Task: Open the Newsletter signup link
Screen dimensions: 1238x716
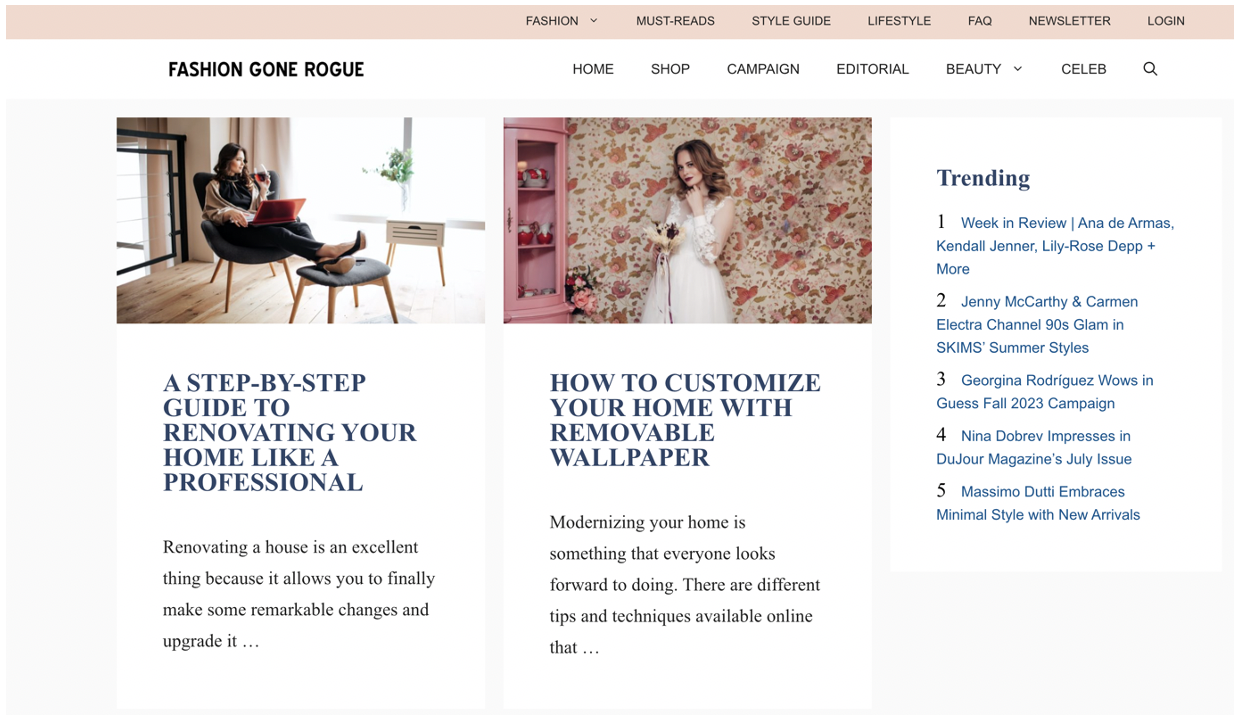Action: coord(1069,21)
